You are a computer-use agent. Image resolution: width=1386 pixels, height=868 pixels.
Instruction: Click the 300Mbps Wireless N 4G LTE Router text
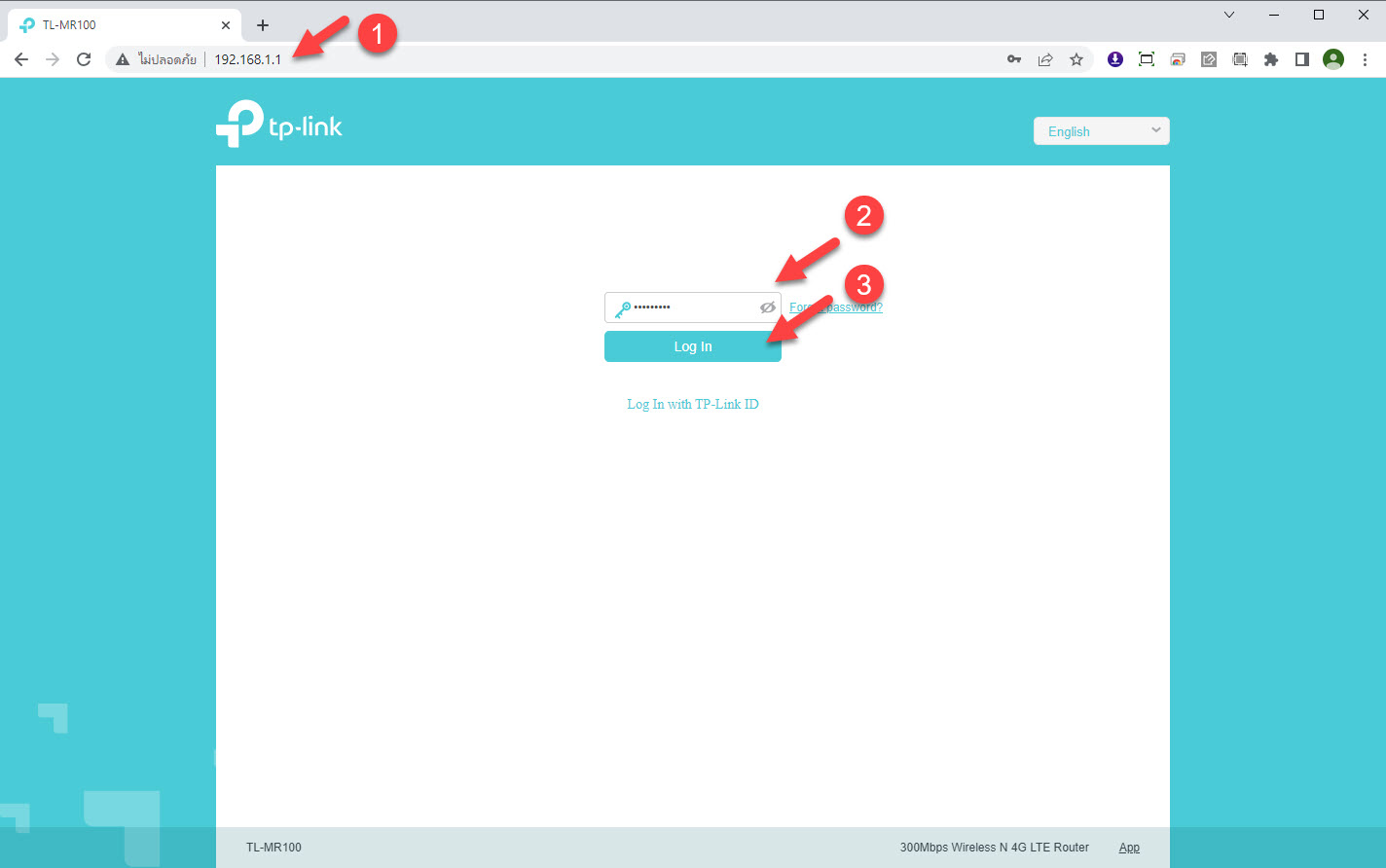point(995,848)
